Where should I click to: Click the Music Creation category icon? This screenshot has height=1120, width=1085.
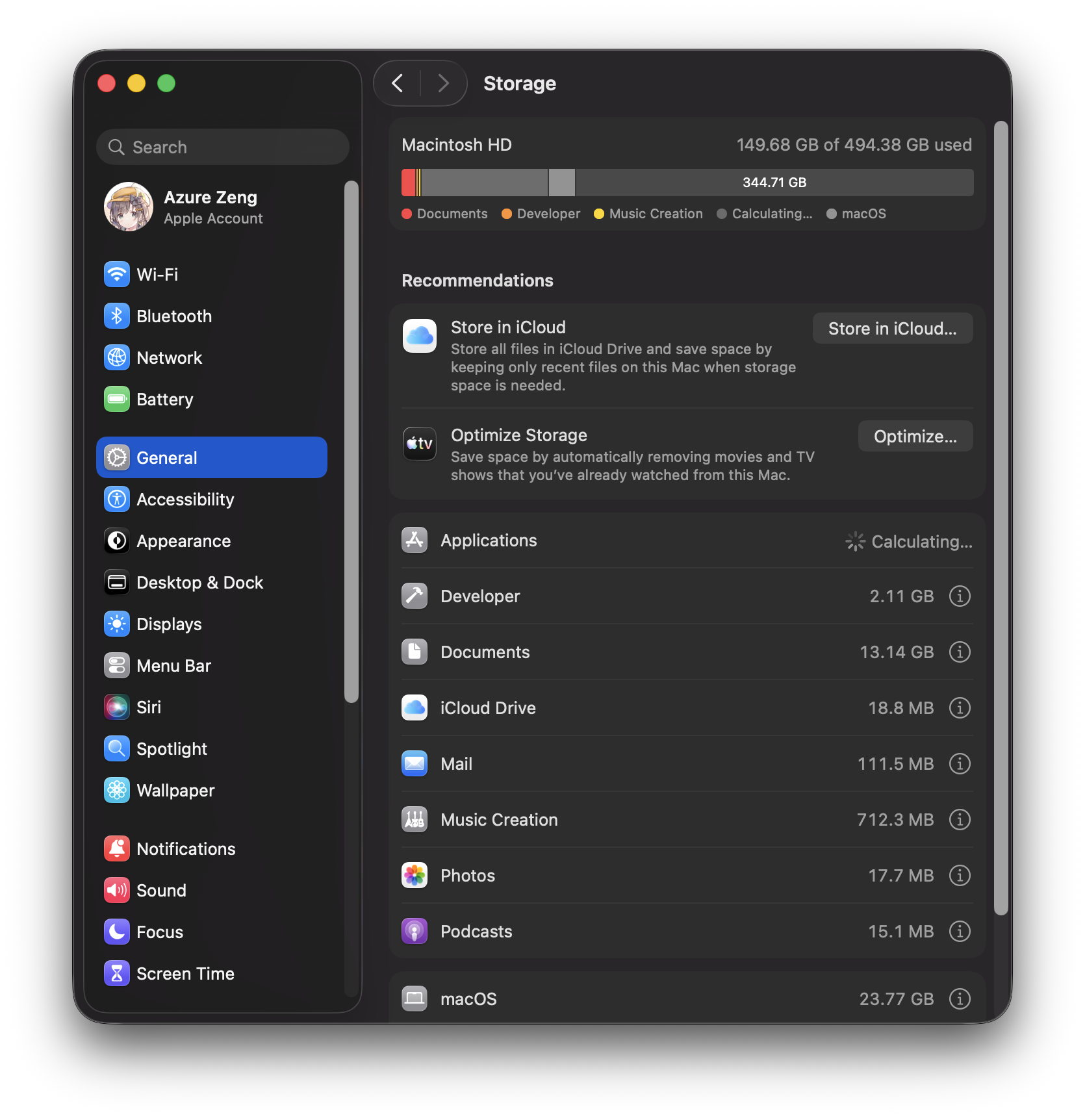tap(415, 819)
